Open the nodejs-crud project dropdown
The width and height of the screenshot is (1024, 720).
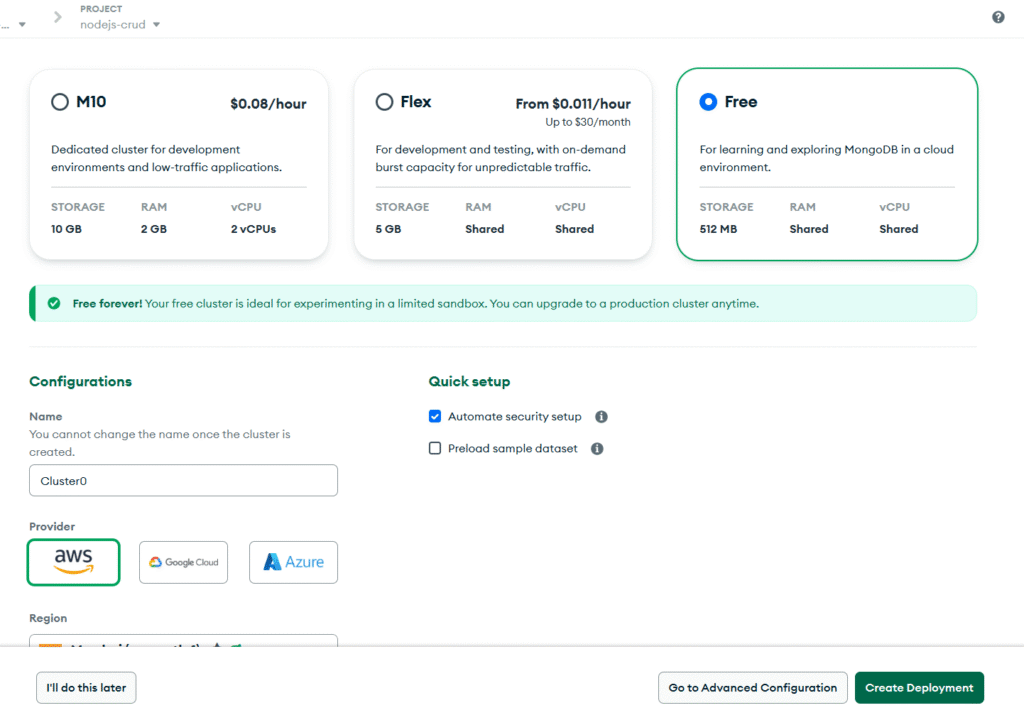coord(120,25)
